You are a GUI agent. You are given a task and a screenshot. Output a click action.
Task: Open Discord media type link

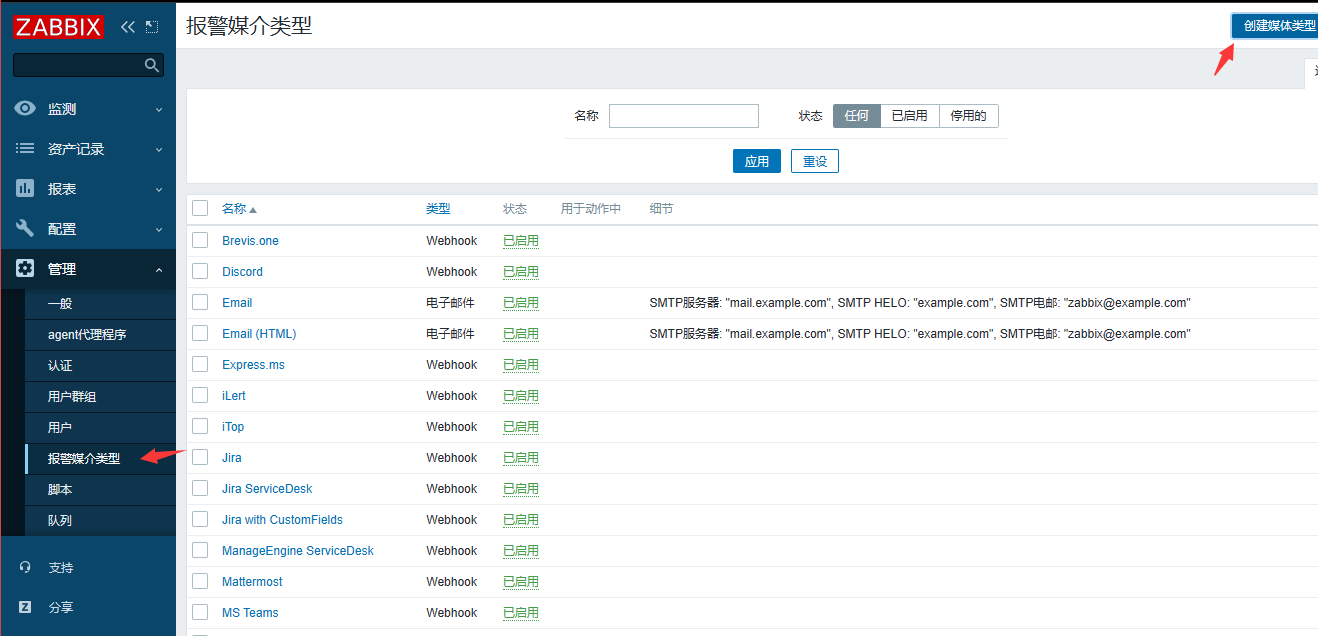(242, 271)
